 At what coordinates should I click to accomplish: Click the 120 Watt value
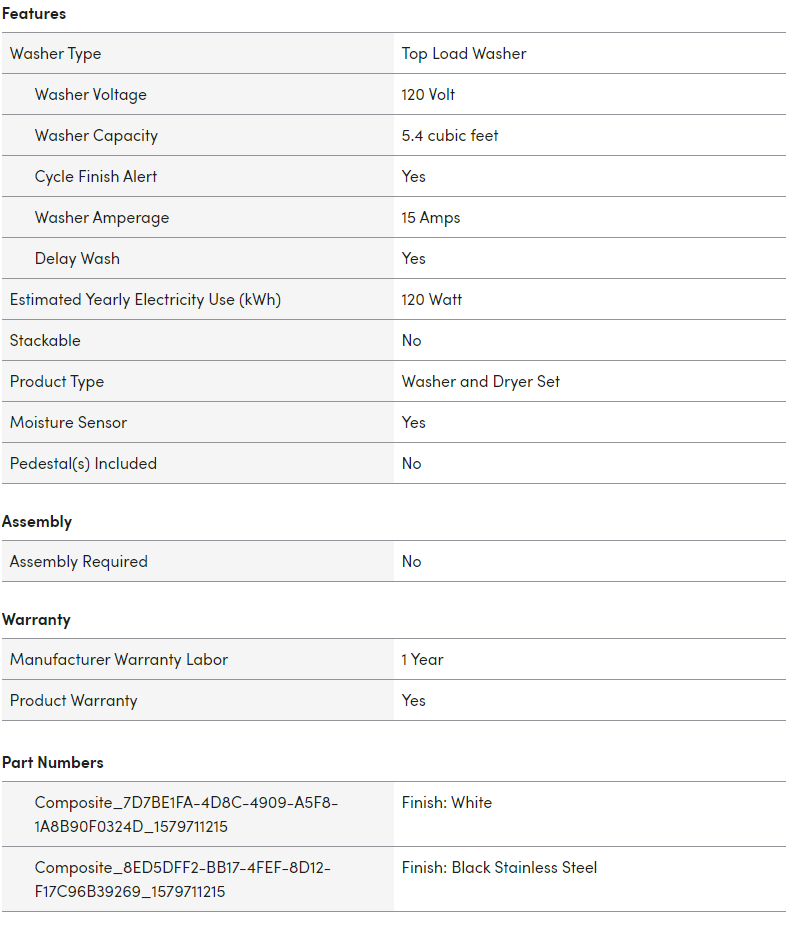pyautogui.click(x=431, y=300)
